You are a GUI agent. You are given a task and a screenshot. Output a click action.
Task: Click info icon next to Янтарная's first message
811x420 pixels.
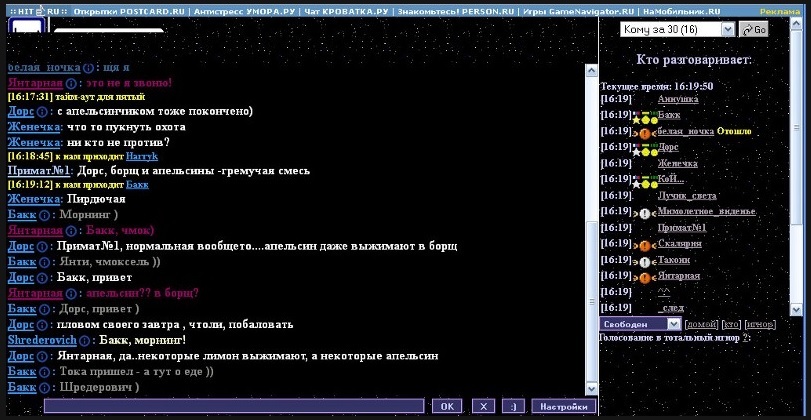(x=71, y=83)
